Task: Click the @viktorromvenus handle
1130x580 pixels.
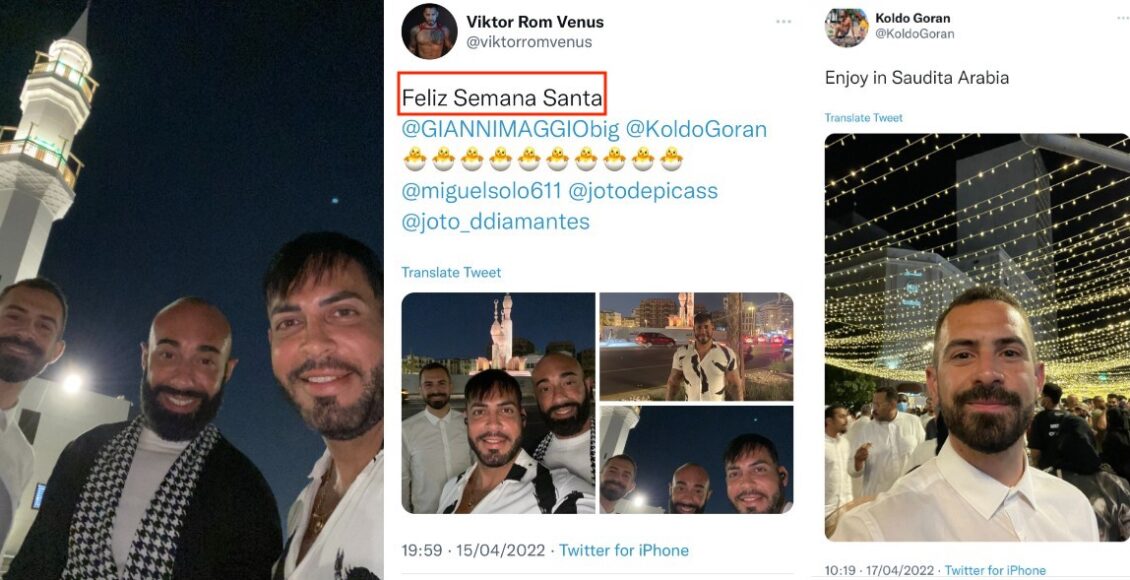Action: point(529,42)
